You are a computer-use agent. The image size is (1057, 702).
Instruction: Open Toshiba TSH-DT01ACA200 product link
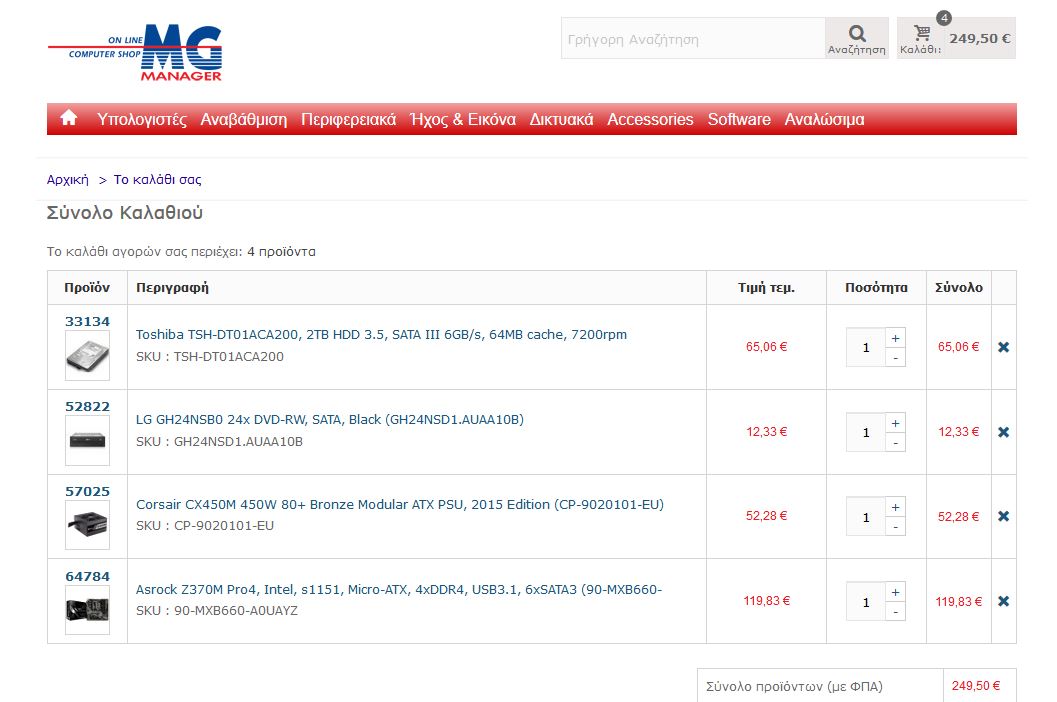381,334
